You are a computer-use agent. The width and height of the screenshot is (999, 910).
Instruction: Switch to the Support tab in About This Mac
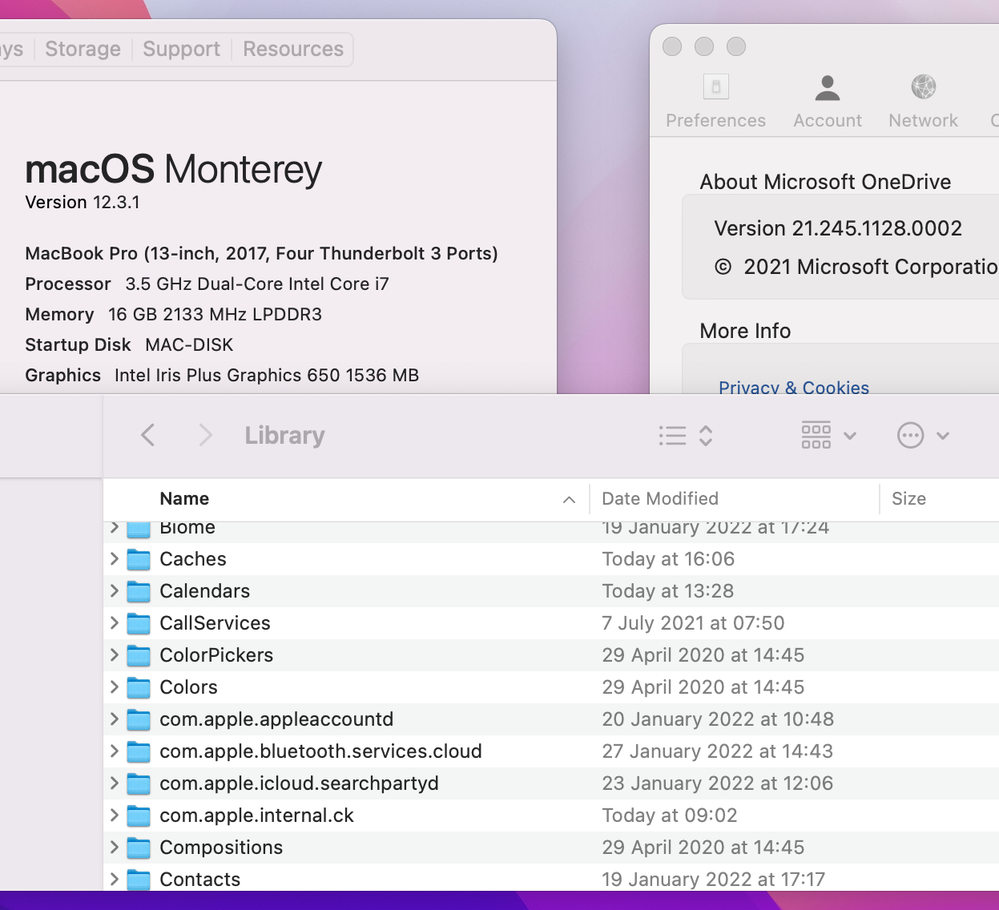click(x=181, y=49)
